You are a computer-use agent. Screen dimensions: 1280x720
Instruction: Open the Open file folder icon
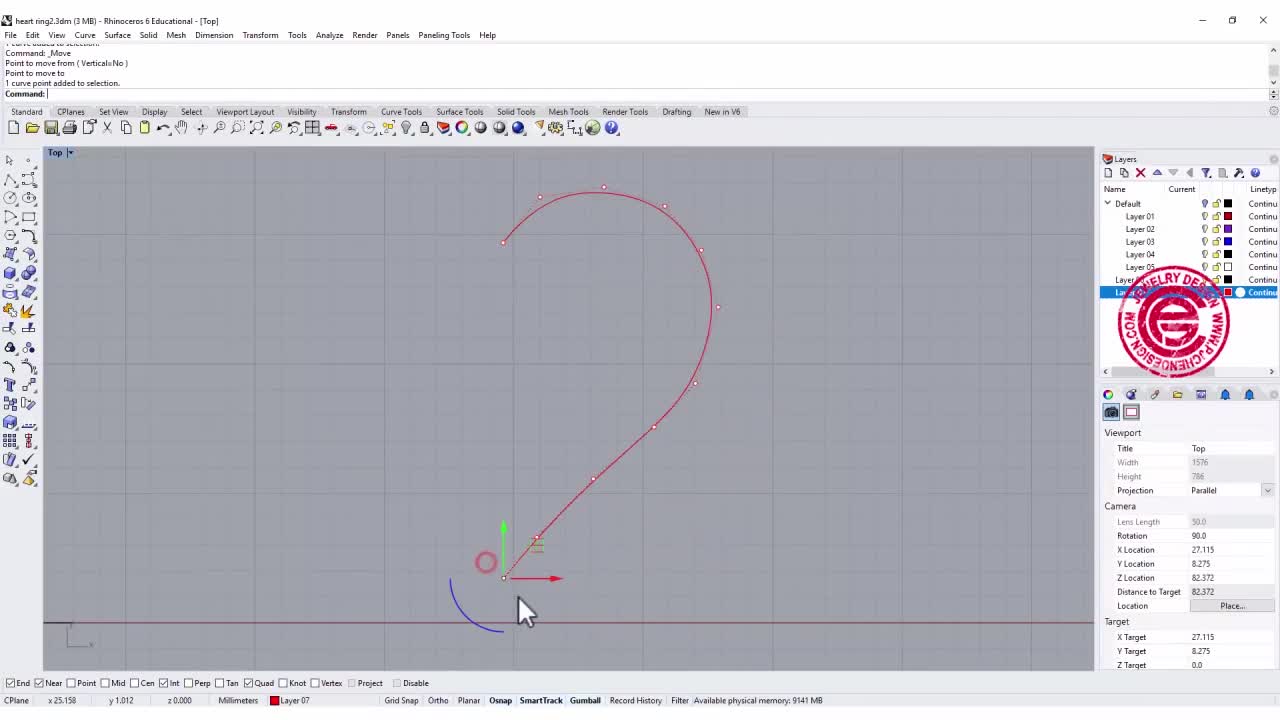point(32,128)
